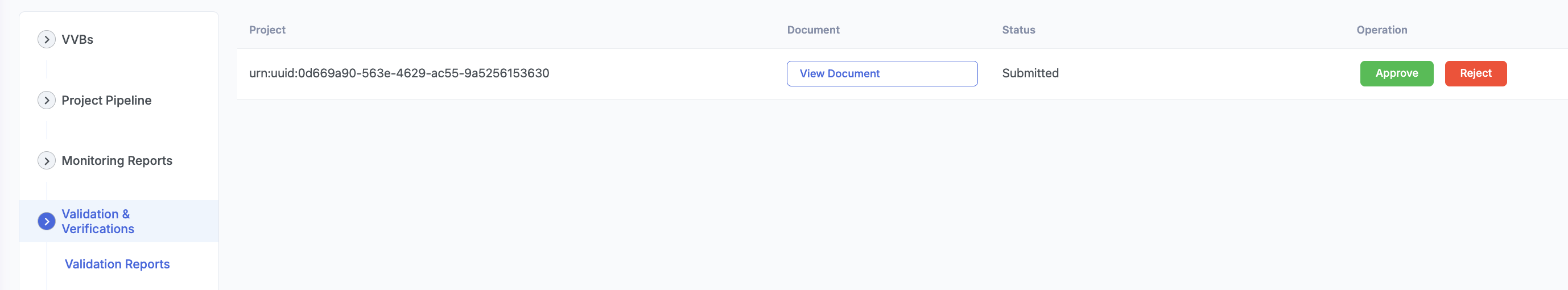Click the Project column header
This screenshot has height=290, width=1568.
click(x=267, y=30)
